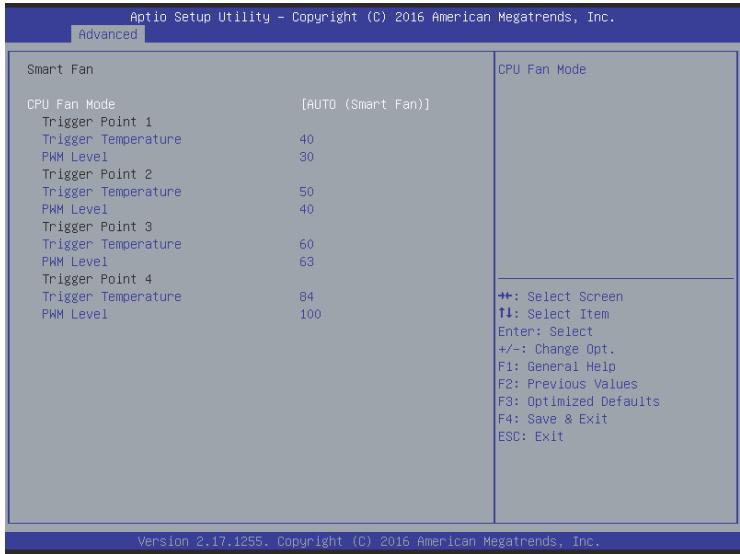Edit Trigger Point 1 temperature value 40

point(306,140)
